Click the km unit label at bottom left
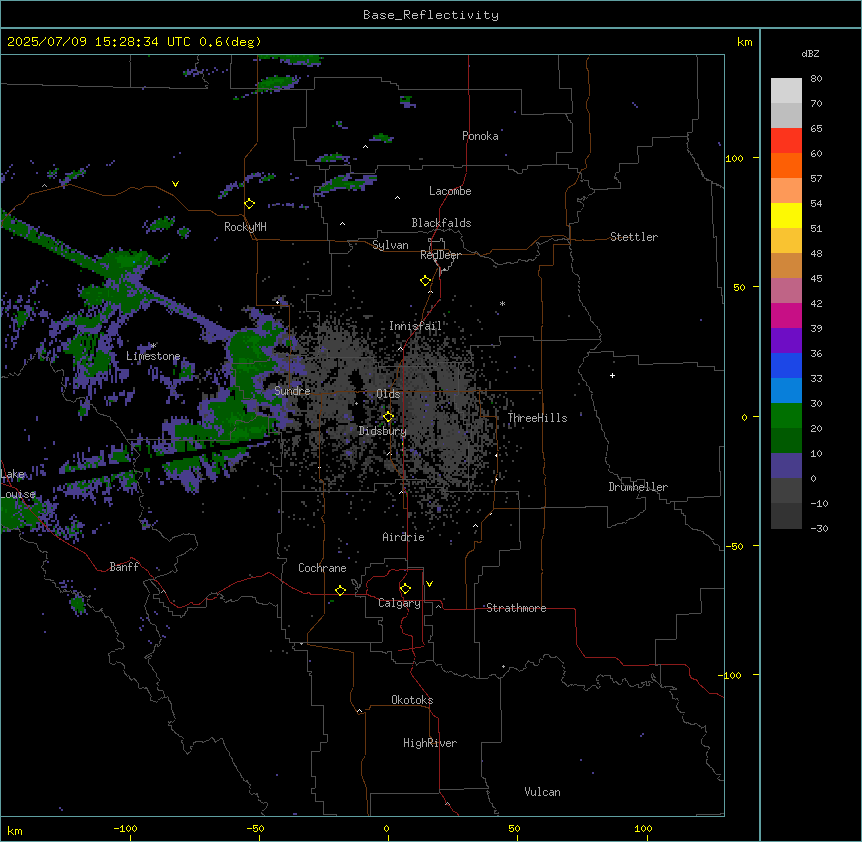Viewport: 862px width, 842px height. 15,831
